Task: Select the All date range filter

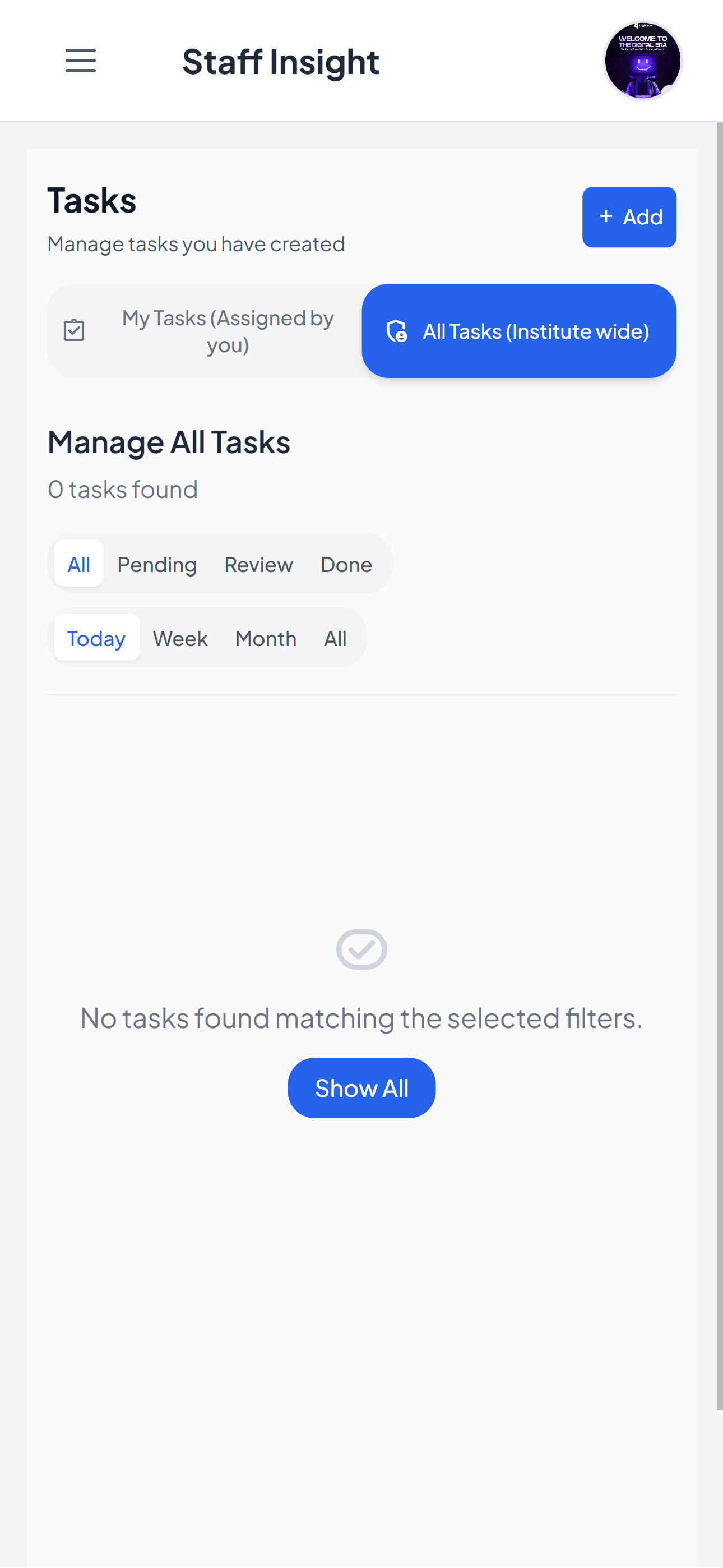Action: click(335, 638)
